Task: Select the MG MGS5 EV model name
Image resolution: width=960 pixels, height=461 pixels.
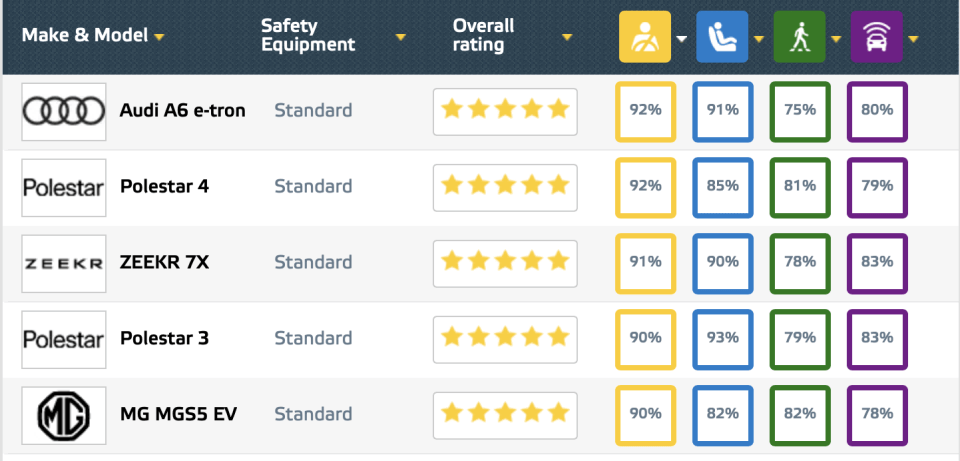Action: (178, 414)
